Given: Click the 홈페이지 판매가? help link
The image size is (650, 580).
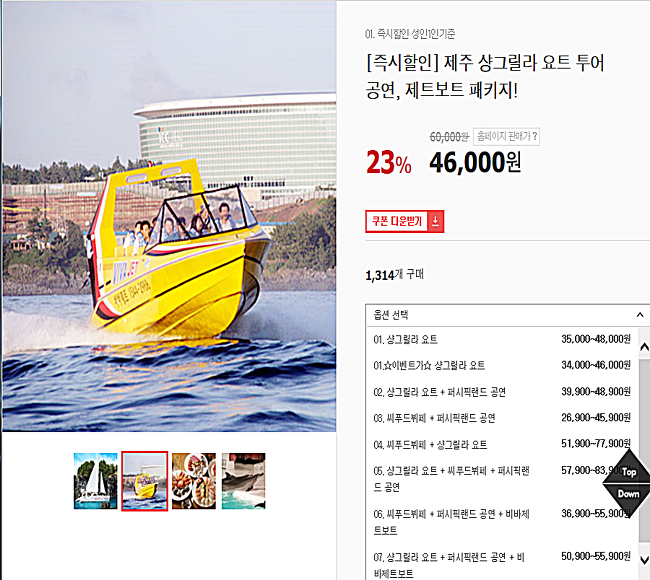Looking at the screenshot, I should click(x=506, y=136).
